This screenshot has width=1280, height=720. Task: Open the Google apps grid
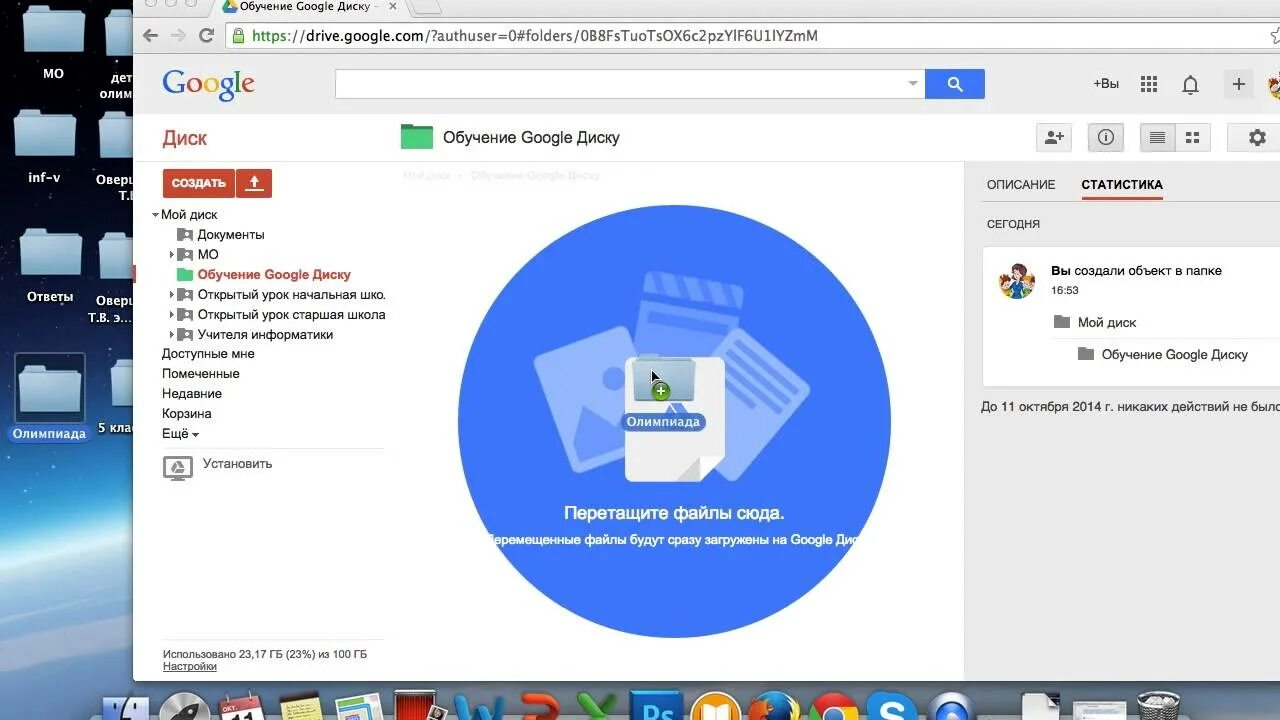pyautogui.click(x=1149, y=84)
